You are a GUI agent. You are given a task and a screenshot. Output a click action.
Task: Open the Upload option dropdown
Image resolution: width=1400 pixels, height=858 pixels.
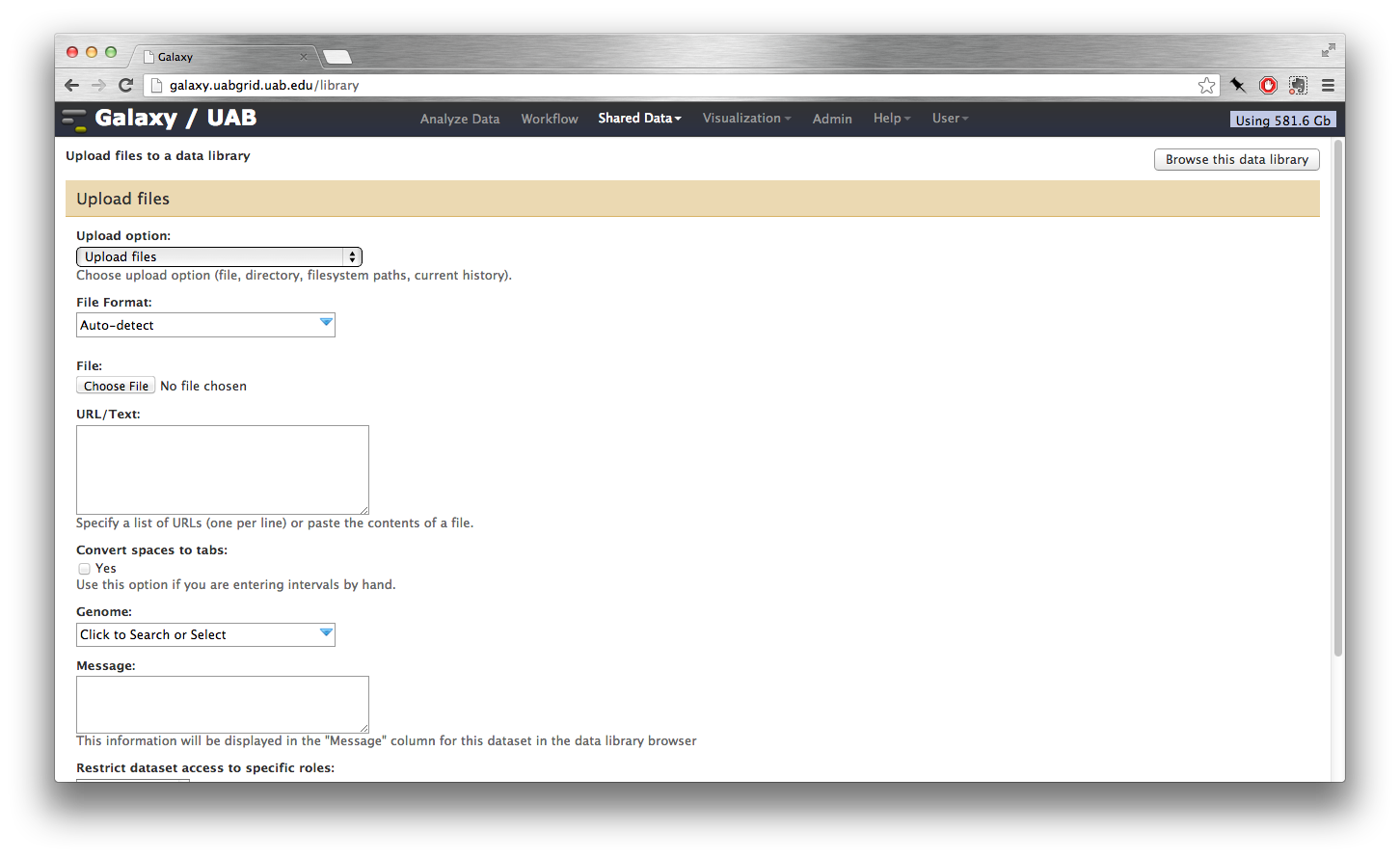click(x=219, y=256)
